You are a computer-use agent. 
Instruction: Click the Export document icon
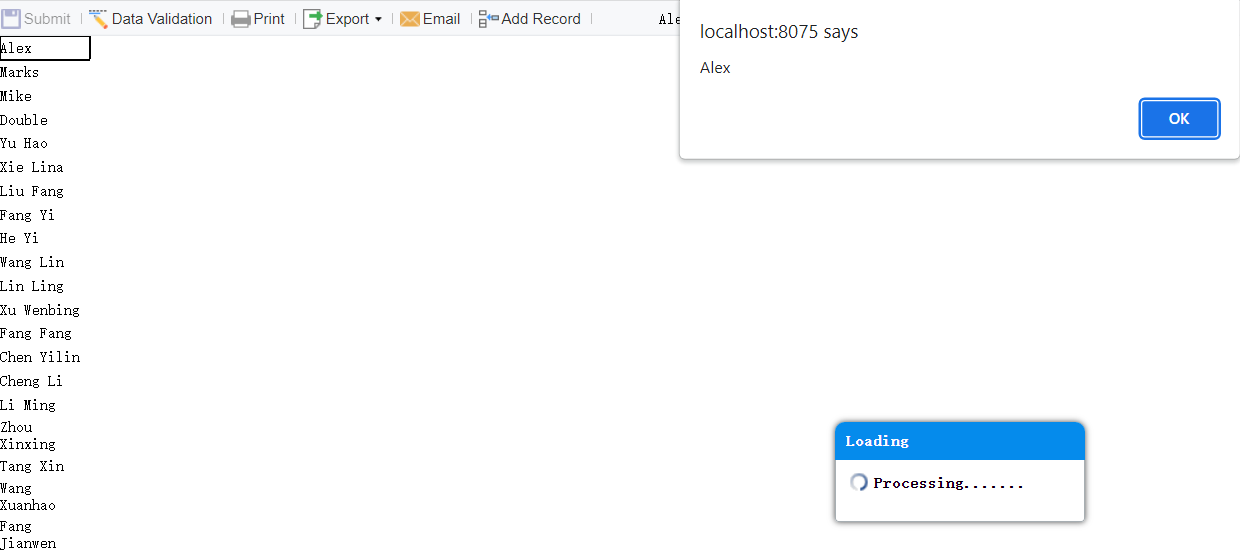(312, 19)
